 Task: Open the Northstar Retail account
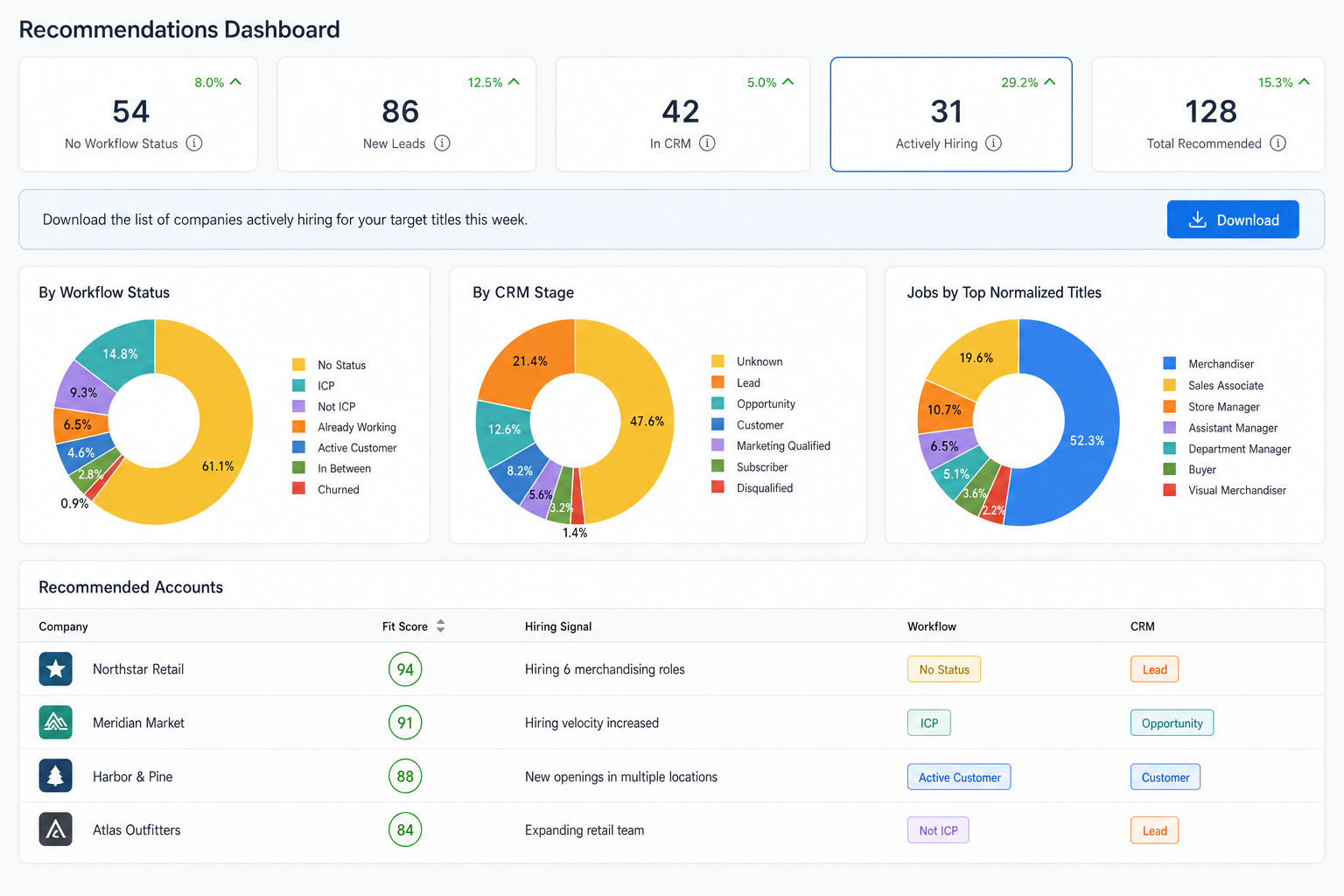[x=138, y=669]
